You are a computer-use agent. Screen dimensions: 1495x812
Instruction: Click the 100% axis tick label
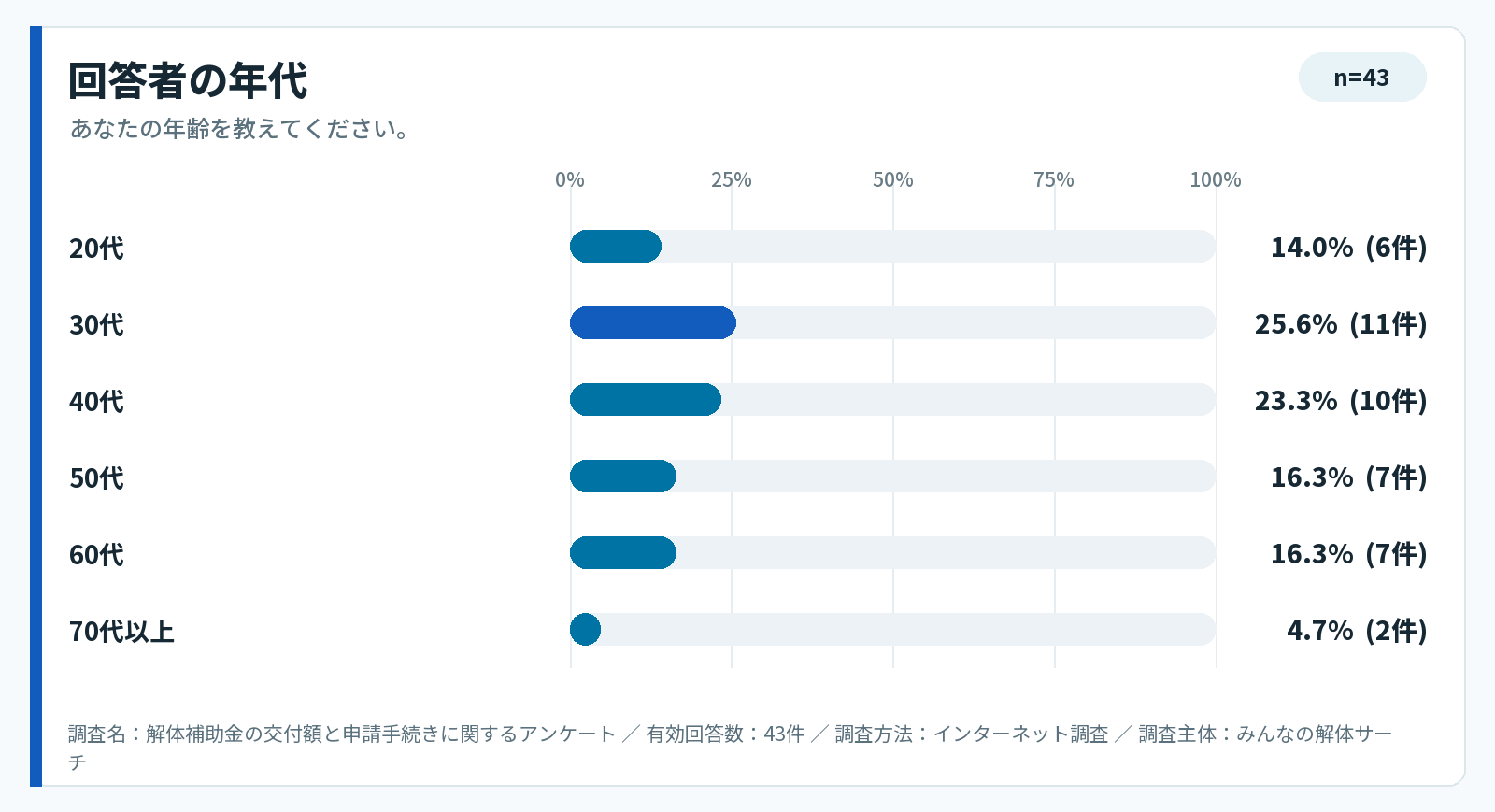click(1216, 179)
